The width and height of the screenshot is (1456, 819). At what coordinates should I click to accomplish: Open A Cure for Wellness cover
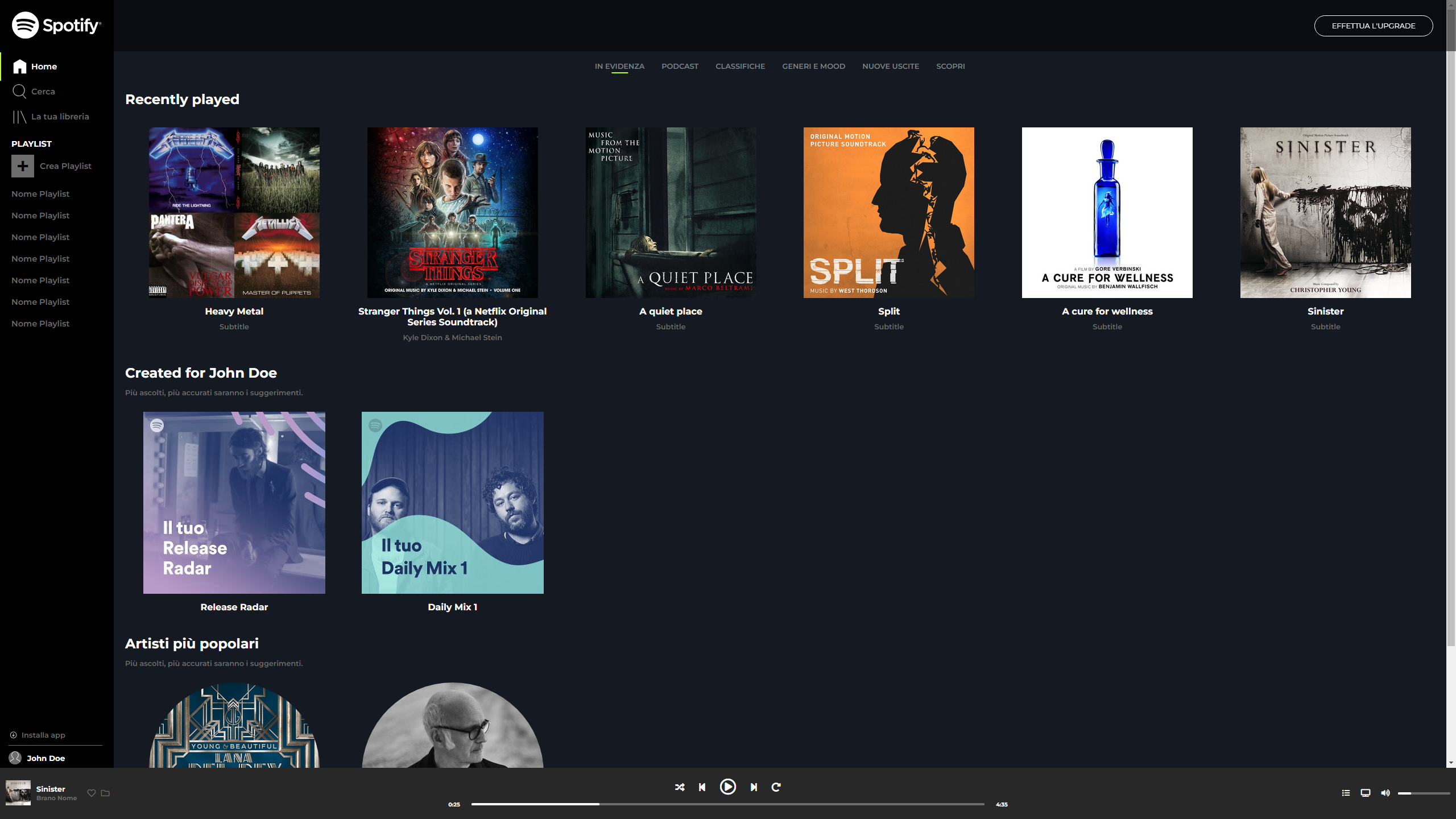(x=1107, y=213)
